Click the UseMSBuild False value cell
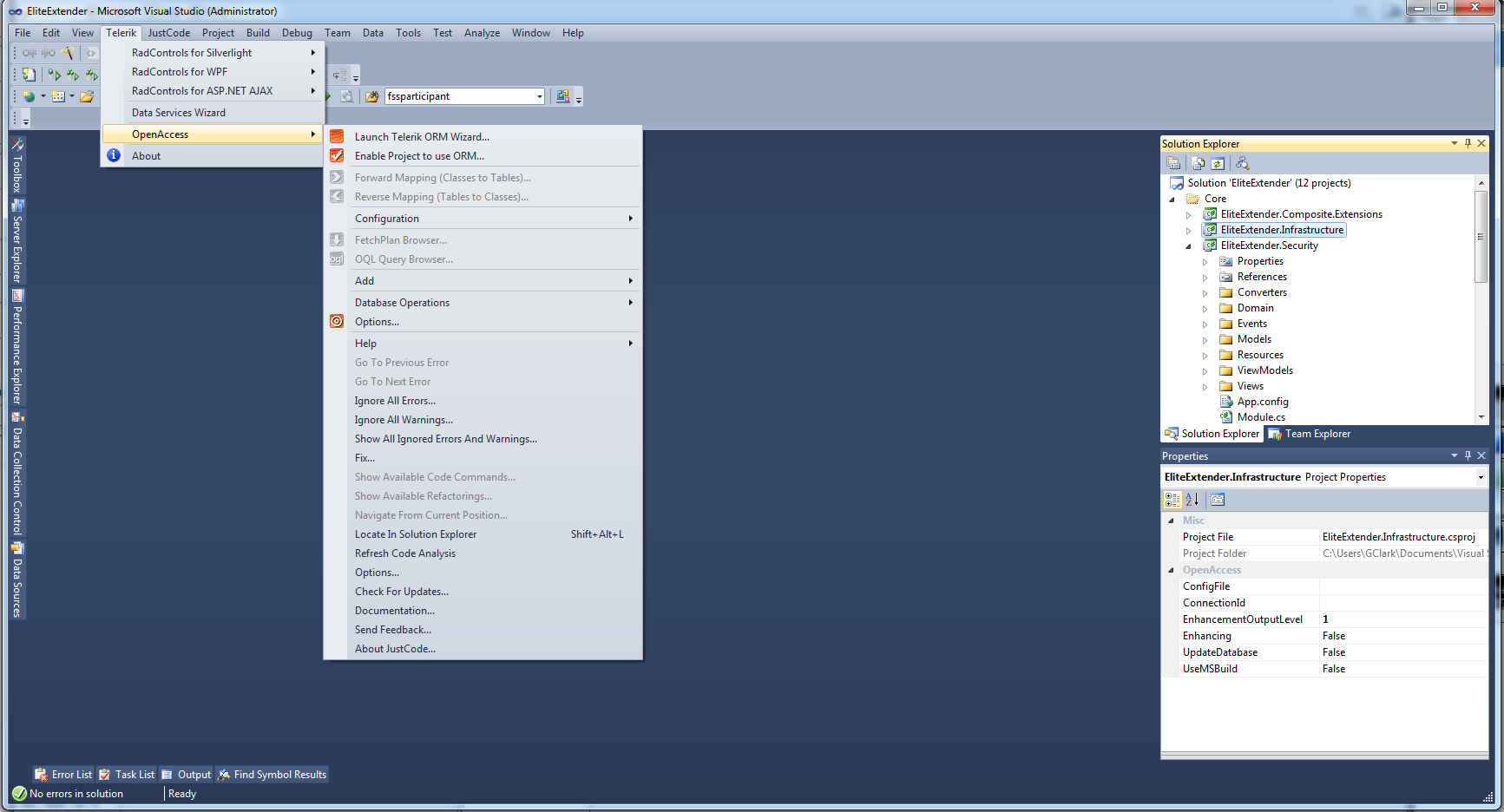 (x=1403, y=669)
